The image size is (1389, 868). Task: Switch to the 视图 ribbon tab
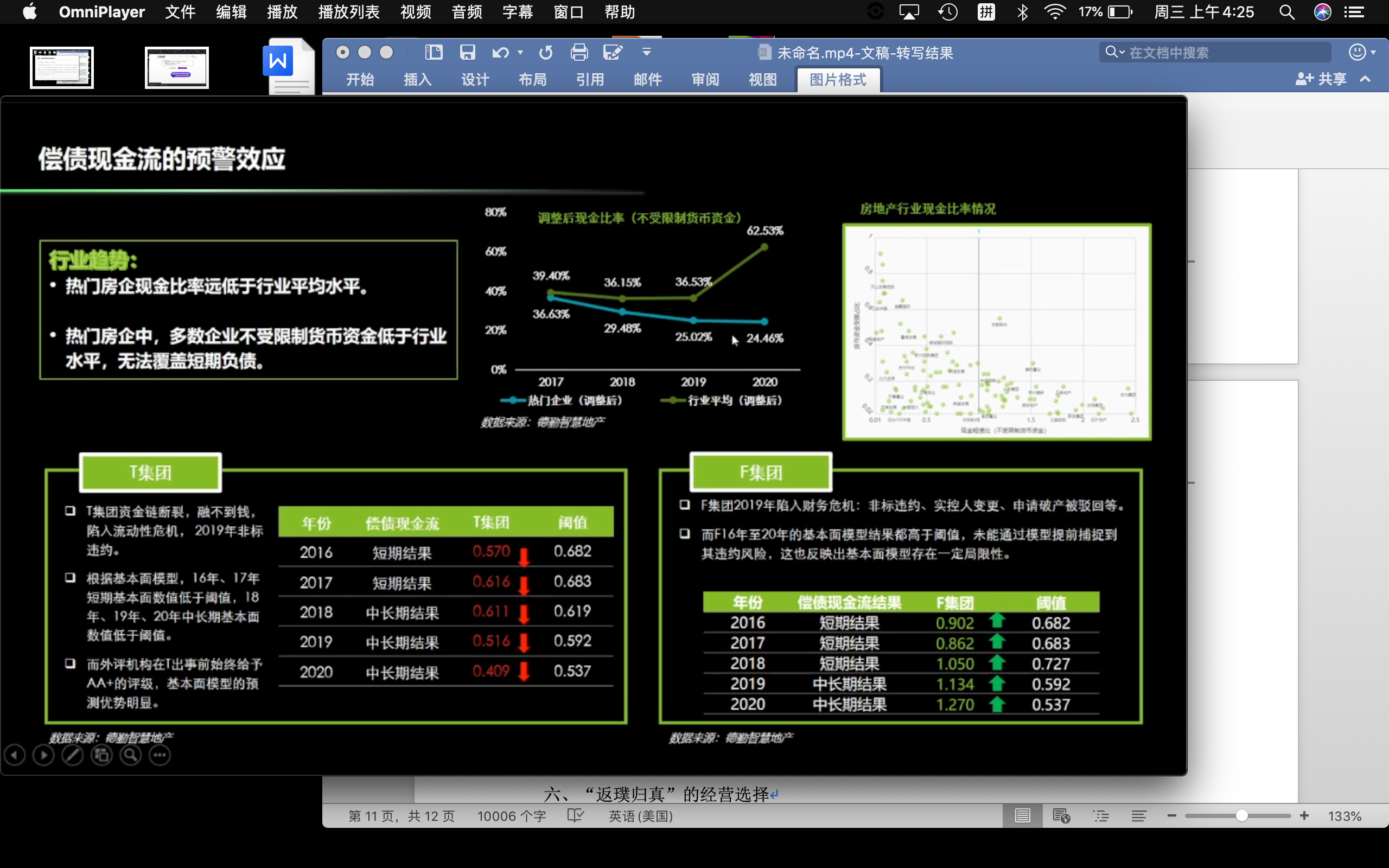pos(763,79)
